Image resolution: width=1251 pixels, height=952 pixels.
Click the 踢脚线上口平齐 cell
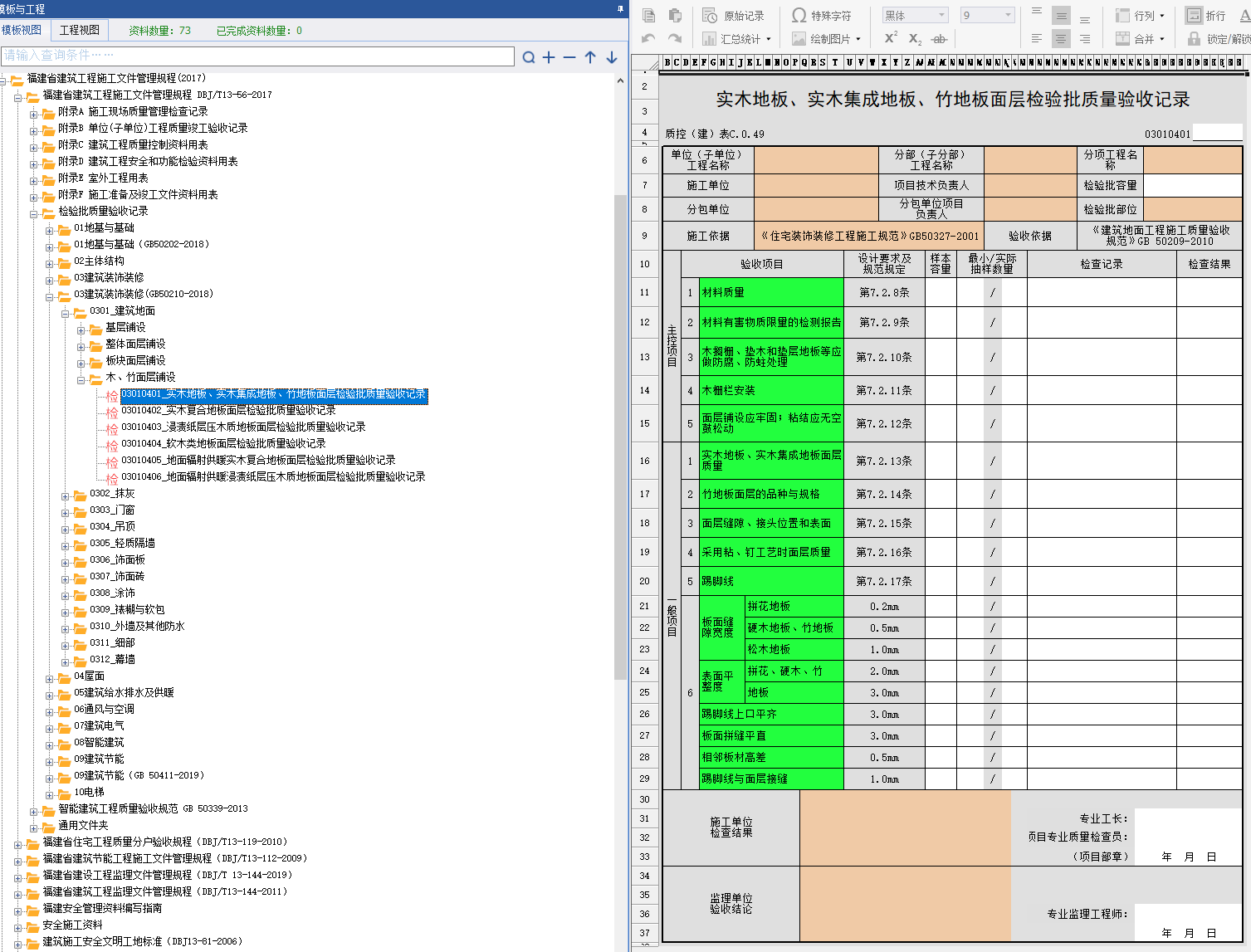771,714
